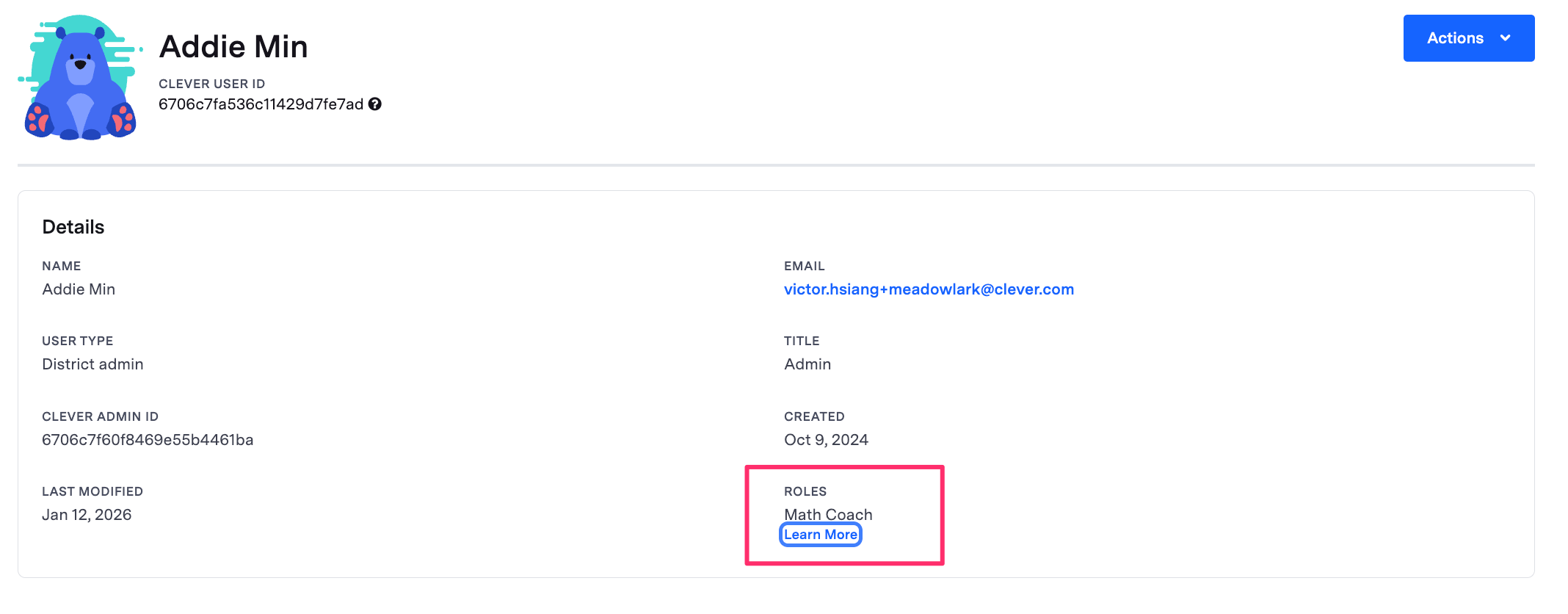Click the LAST MODIFIED field label

click(x=92, y=491)
